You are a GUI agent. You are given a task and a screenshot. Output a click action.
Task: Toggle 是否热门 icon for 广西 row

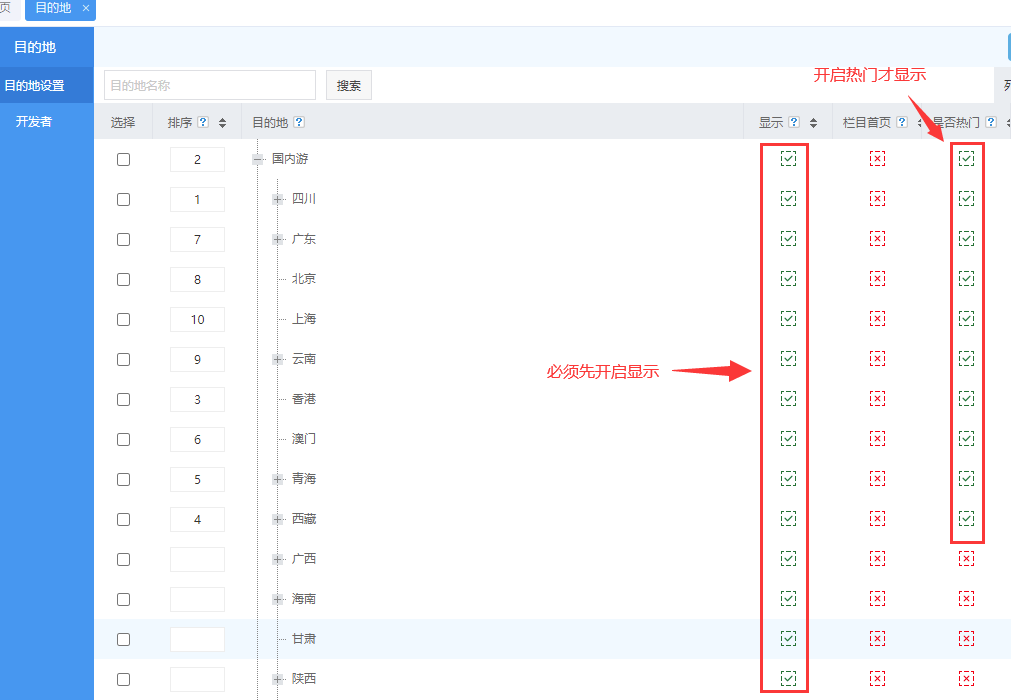click(966, 558)
